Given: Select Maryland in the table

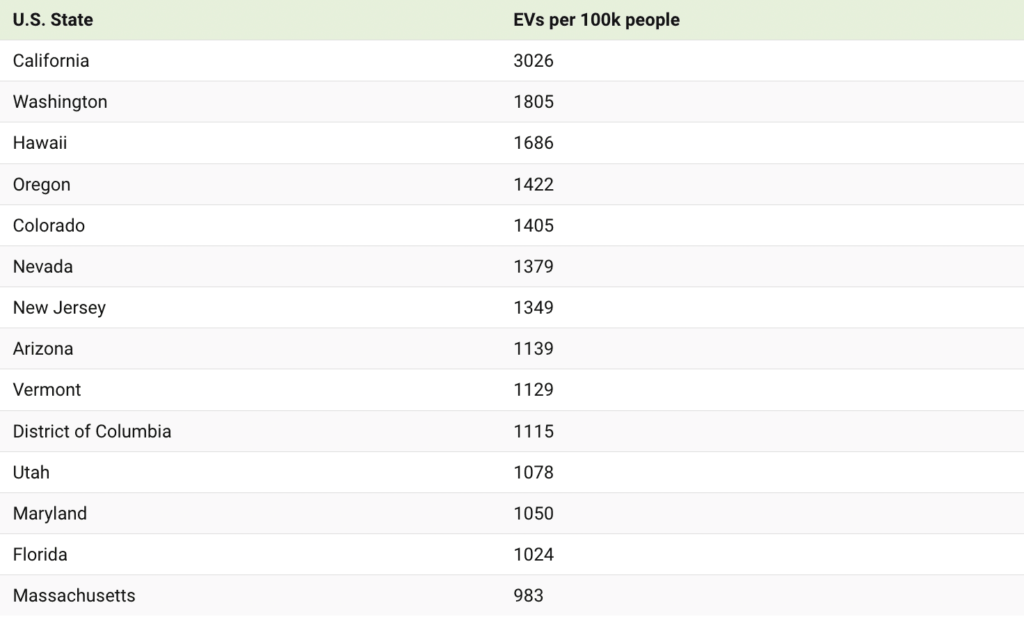Looking at the screenshot, I should click(x=50, y=513).
